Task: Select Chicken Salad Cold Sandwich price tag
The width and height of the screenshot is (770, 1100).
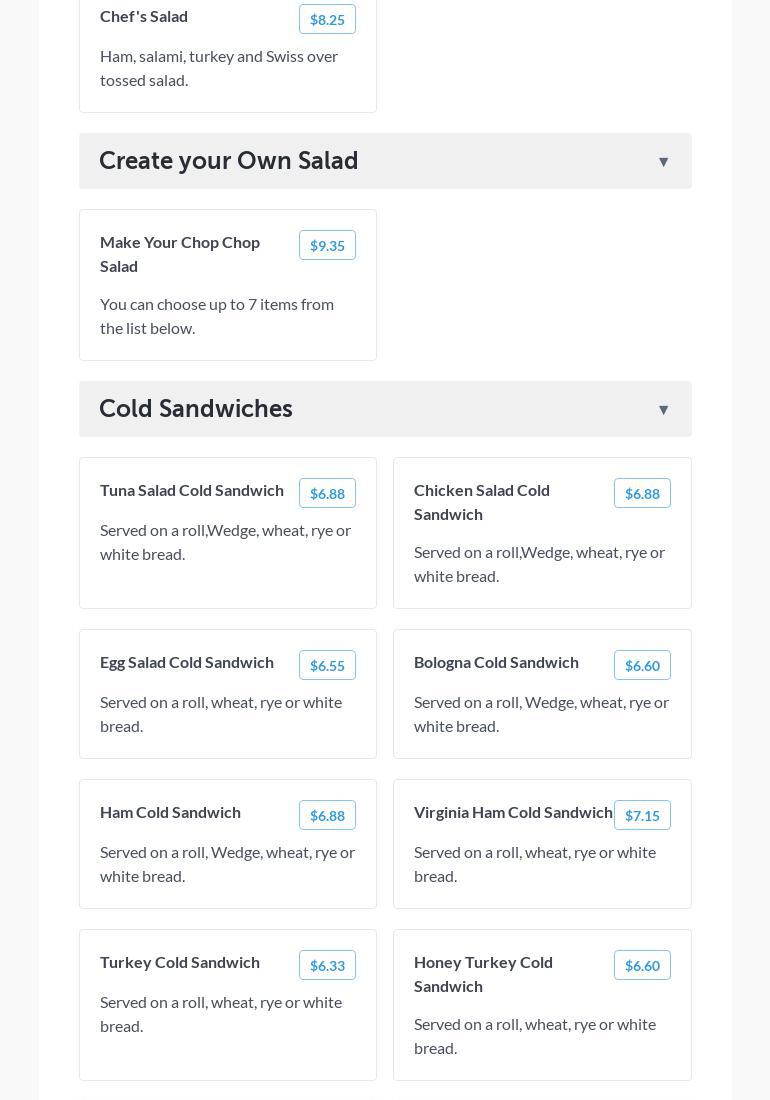Action: [x=642, y=494]
